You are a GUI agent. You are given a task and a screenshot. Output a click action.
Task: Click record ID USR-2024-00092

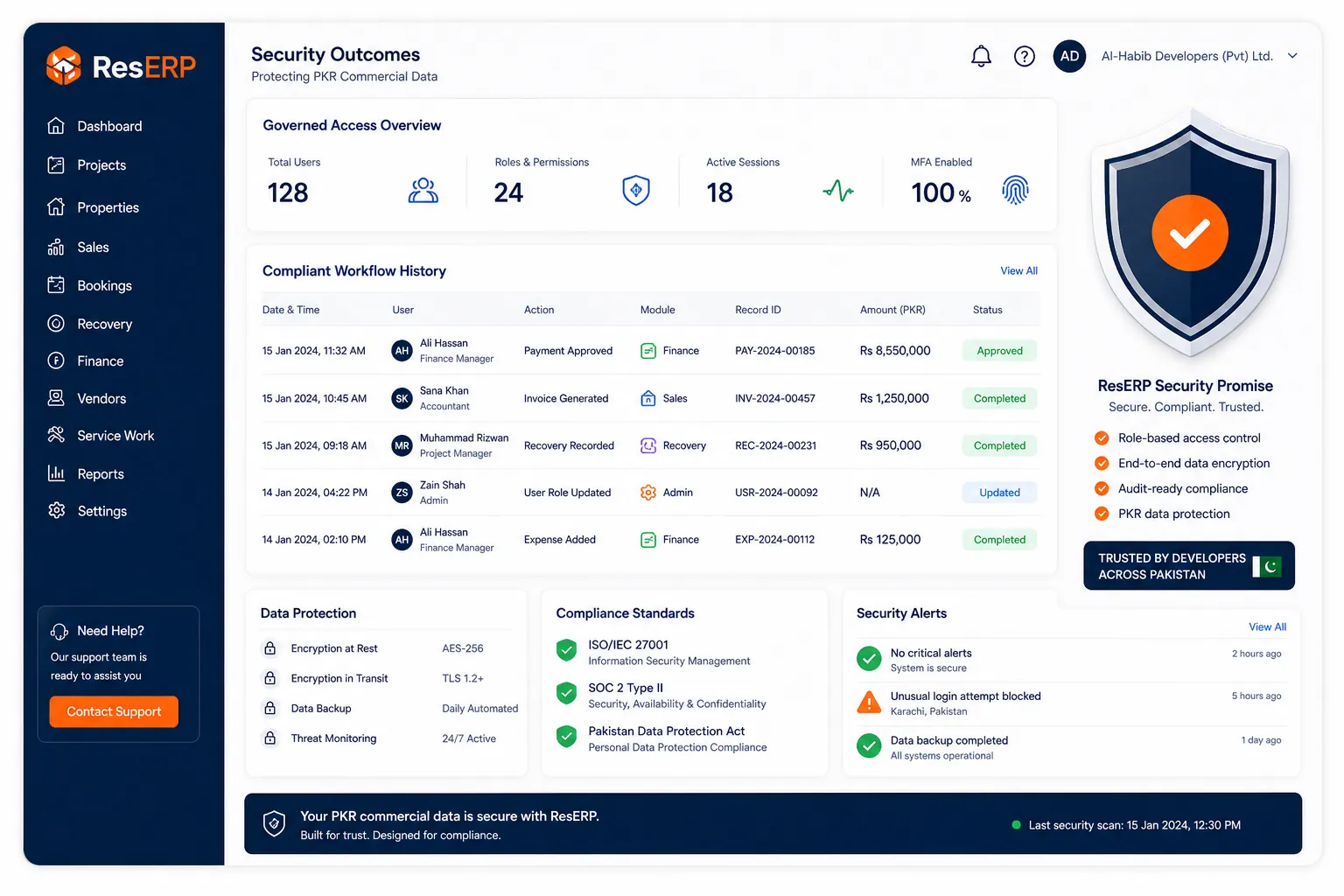coord(776,493)
